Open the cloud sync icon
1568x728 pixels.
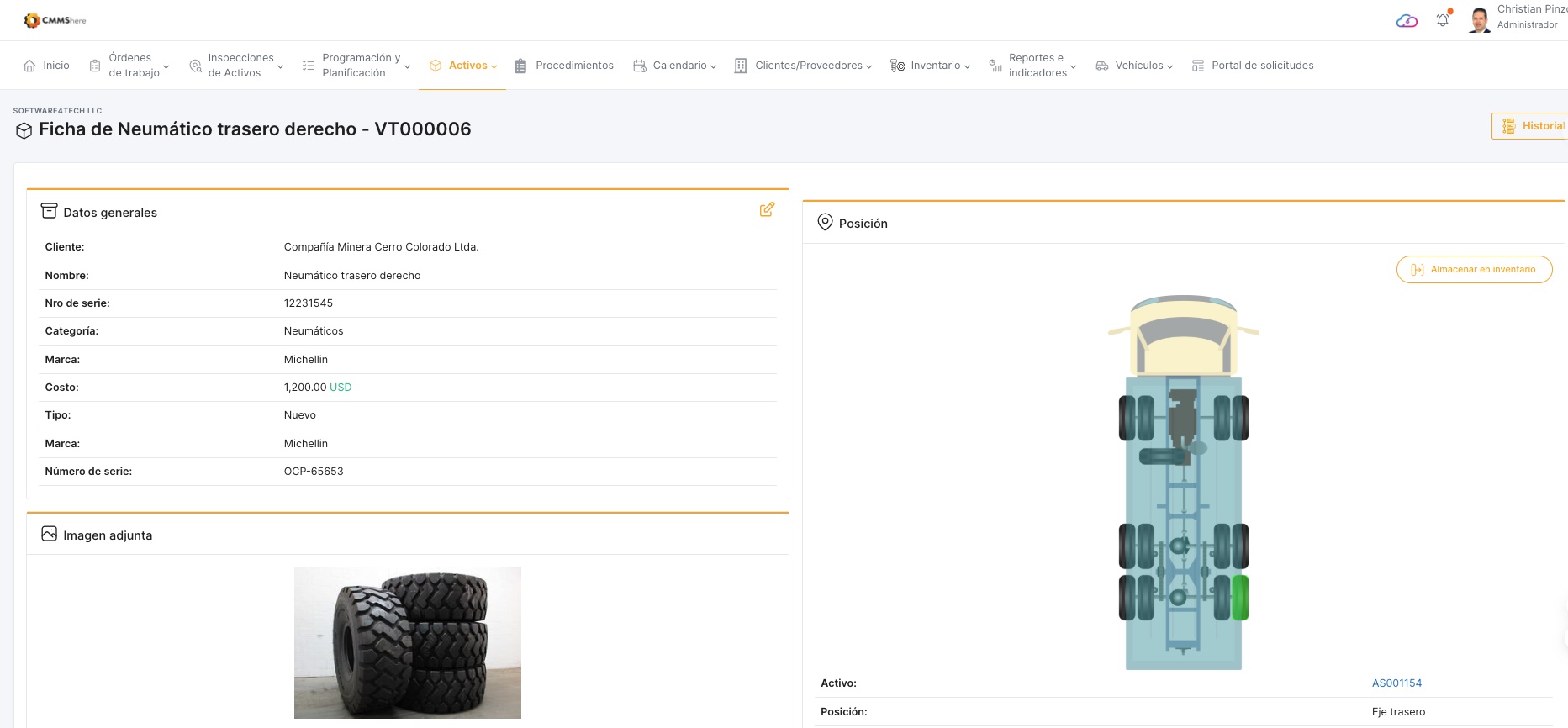[x=1407, y=21]
